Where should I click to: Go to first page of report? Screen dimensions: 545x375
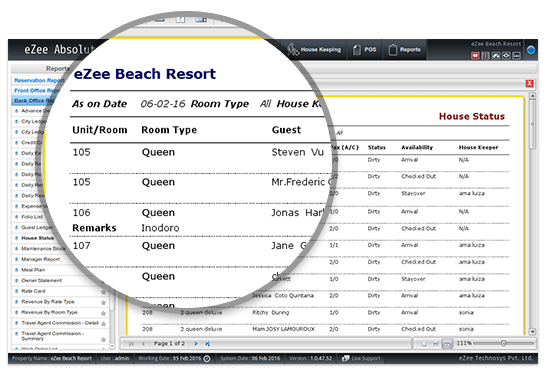(x=131, y=344)
